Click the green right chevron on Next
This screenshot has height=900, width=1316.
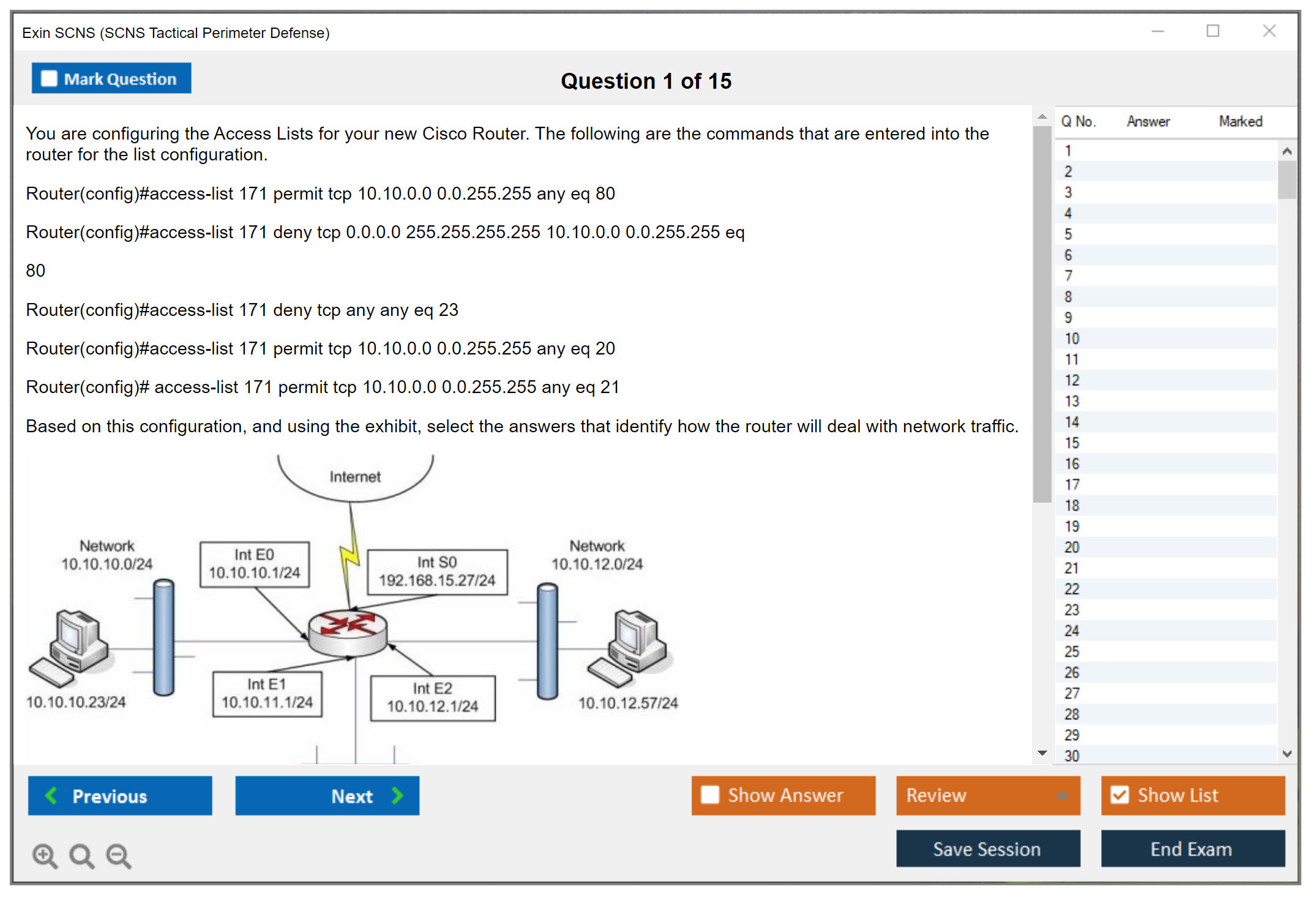[398, 796]
